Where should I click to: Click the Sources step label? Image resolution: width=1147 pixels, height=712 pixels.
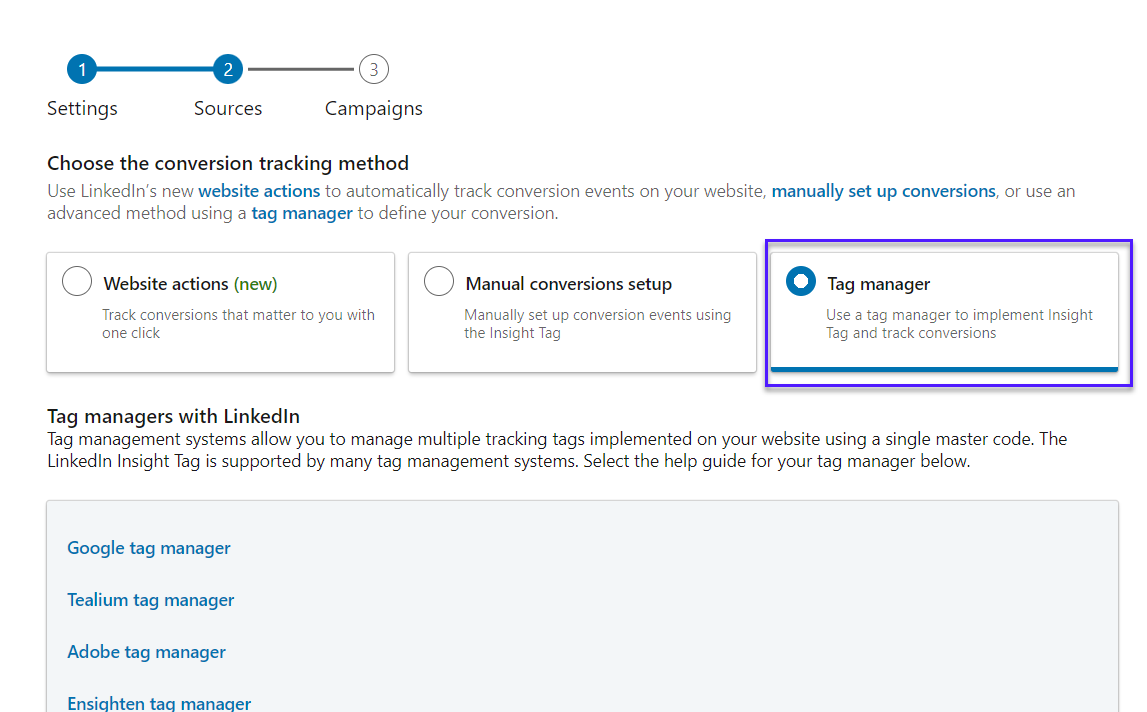[x=227, y=108]
